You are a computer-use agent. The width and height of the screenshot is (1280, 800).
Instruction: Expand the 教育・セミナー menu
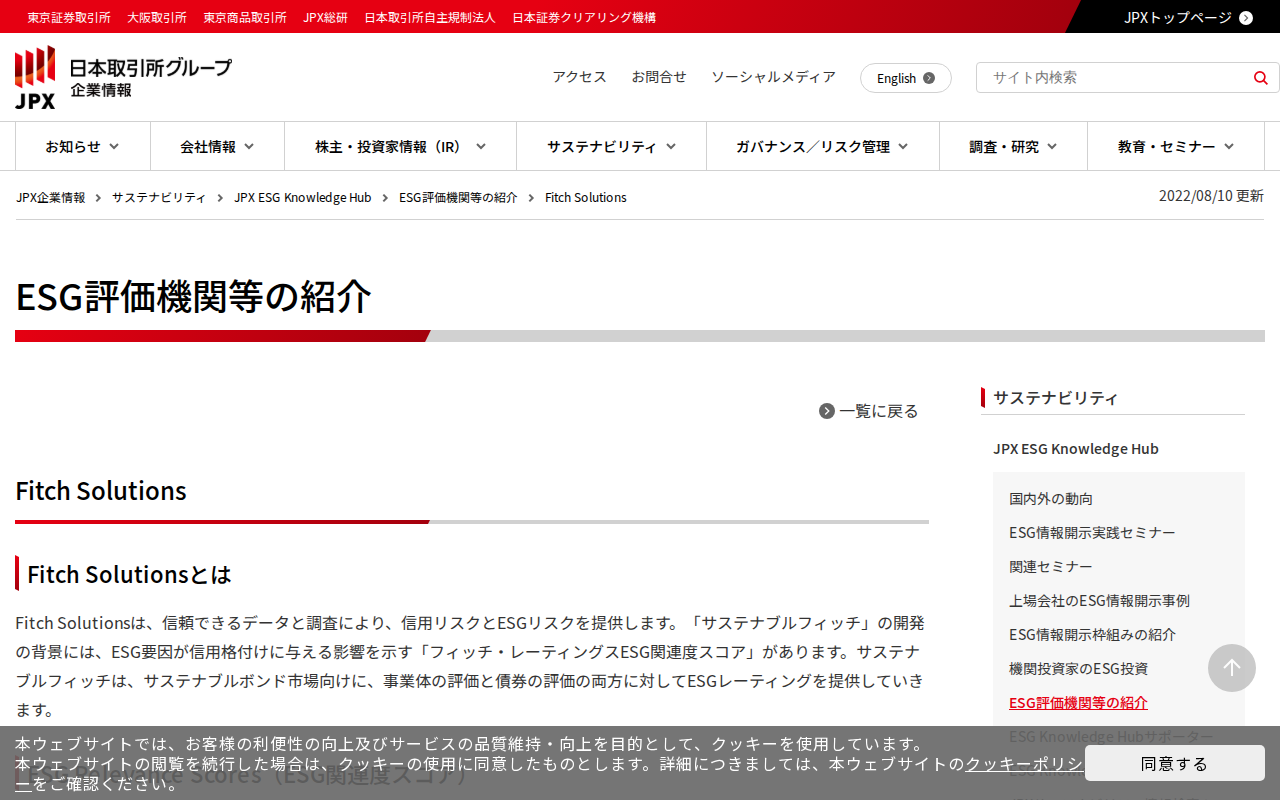[1176, 146]
